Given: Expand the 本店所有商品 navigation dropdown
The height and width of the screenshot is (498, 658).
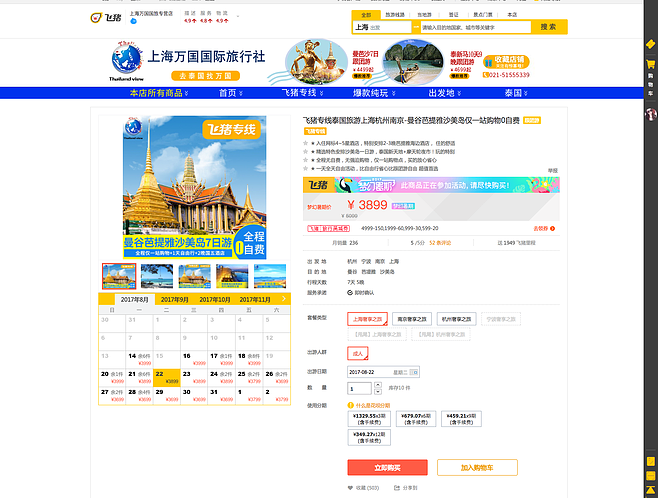Looking at the screenshot, I should point(159,93).
